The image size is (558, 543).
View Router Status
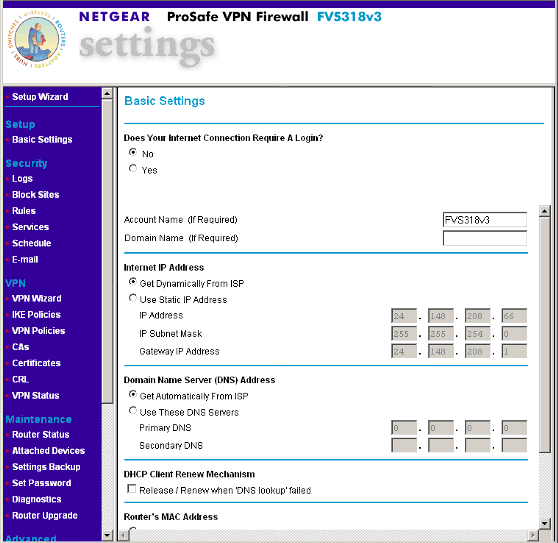pos(41,435)
